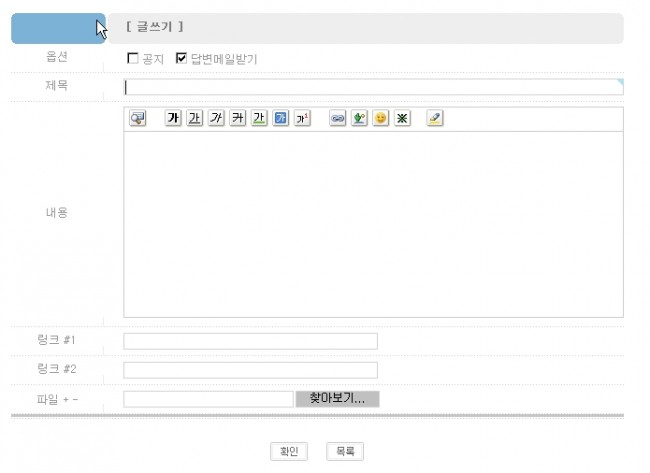Click the + beside 파일
650x473 pixels.
(65, 400)
